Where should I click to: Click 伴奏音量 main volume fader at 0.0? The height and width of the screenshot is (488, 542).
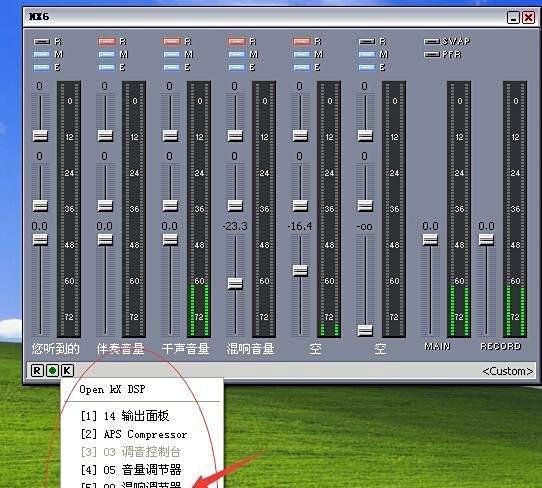[105, 240]
